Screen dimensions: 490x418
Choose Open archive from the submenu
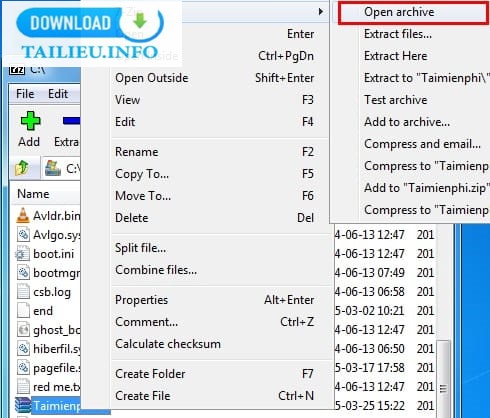(413, 12)
